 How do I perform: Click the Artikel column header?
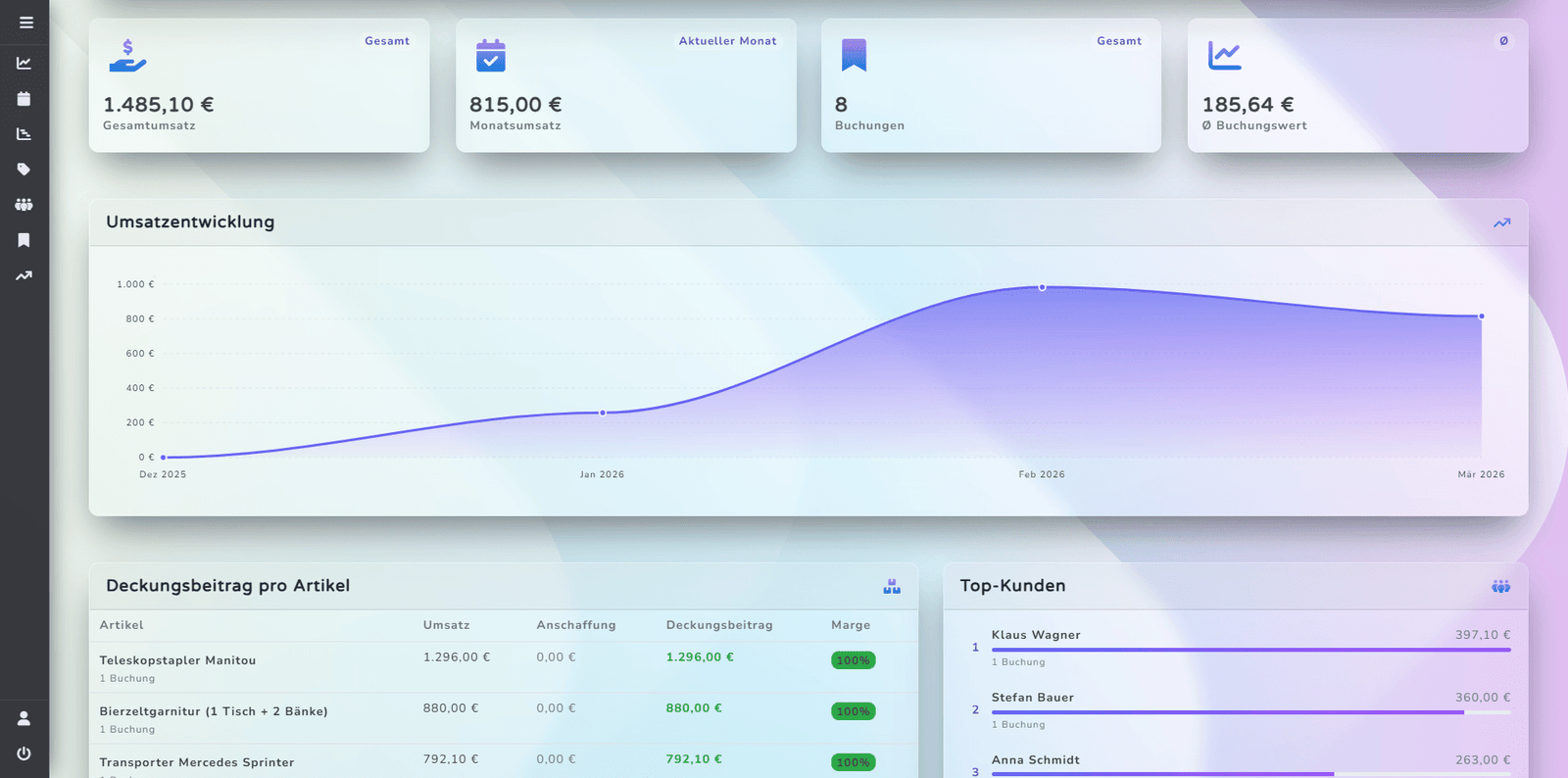pos(122,625)
